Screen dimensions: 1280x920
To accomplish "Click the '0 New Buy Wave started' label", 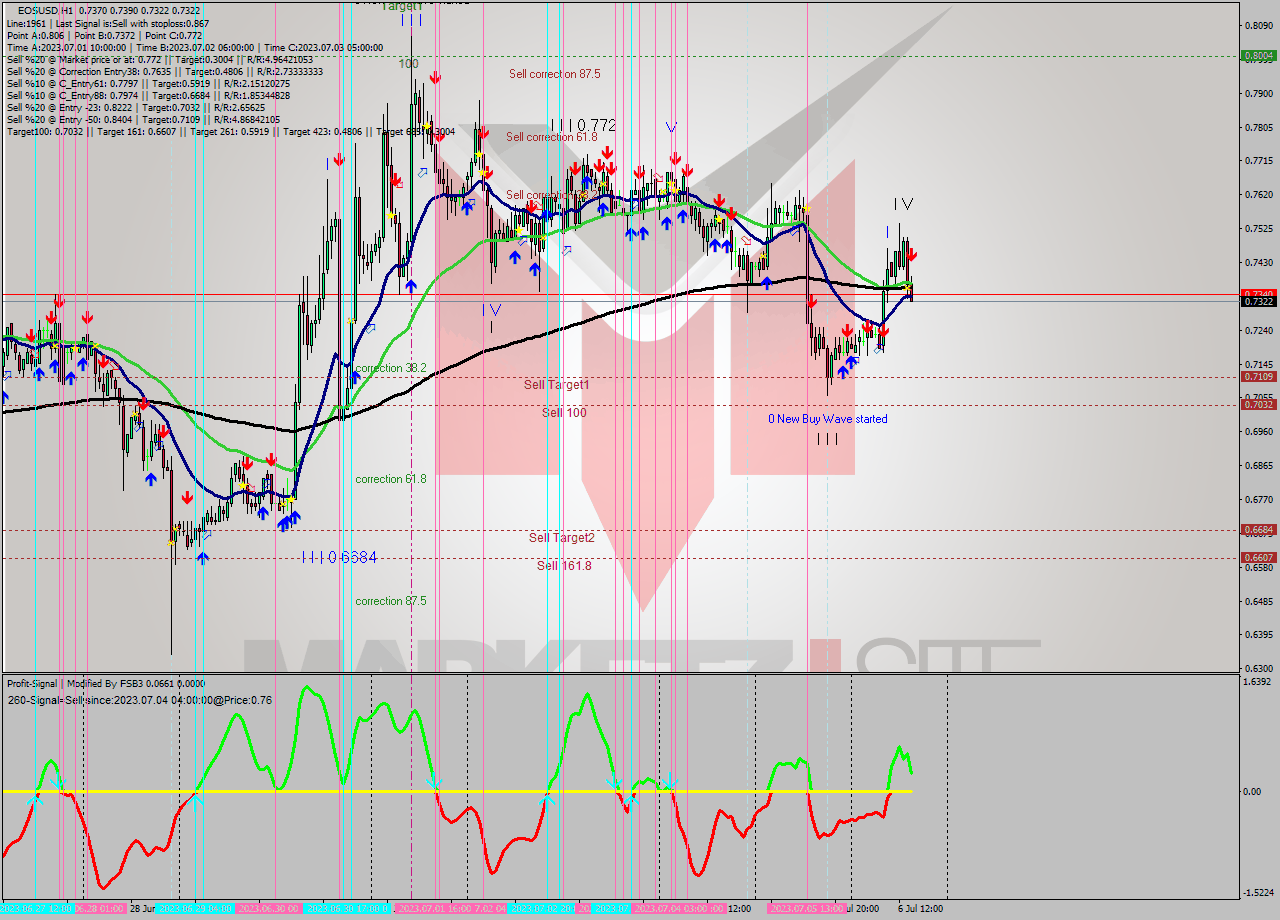I will point(827,419).
